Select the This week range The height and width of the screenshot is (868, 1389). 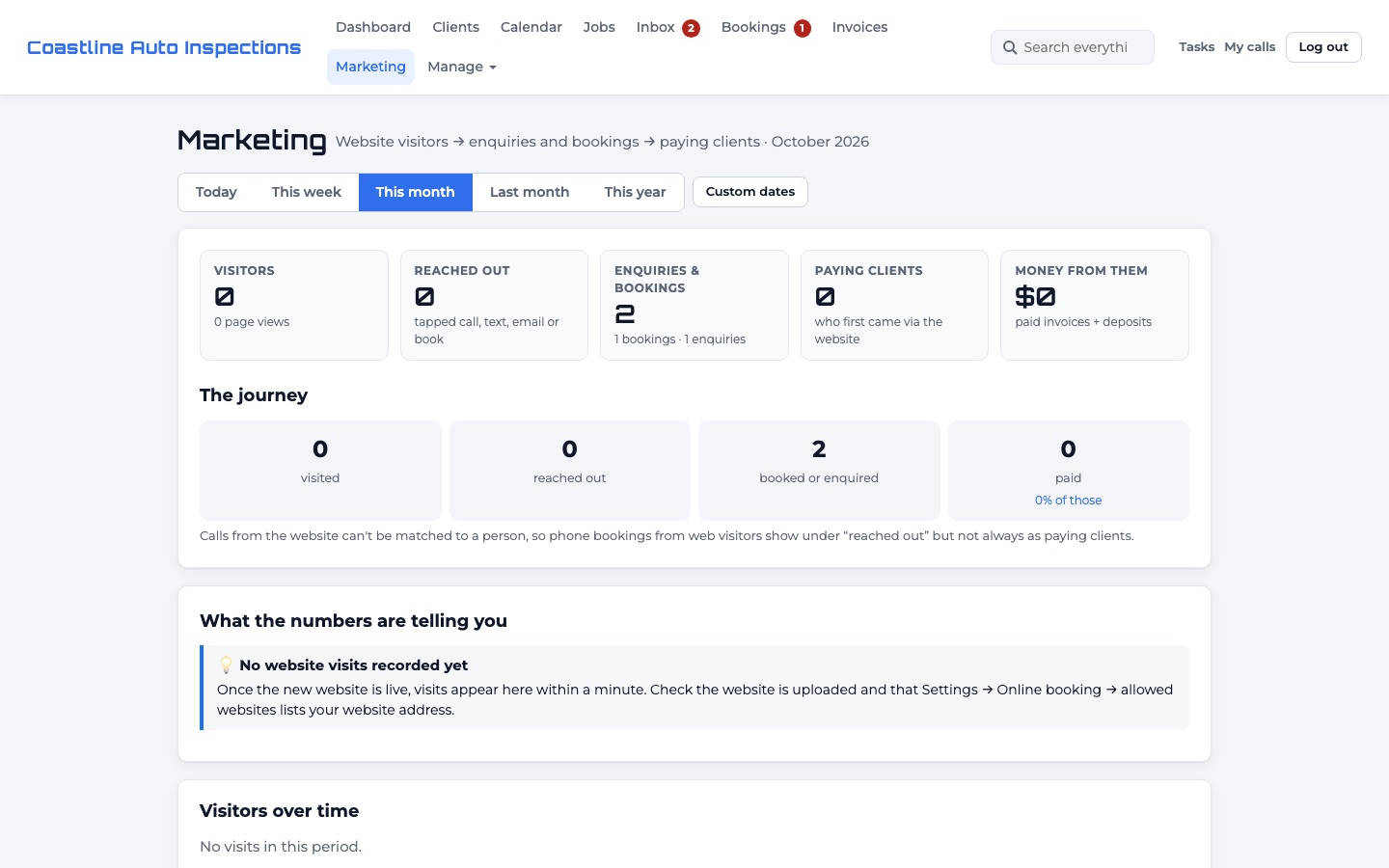(x=307, y=192)
